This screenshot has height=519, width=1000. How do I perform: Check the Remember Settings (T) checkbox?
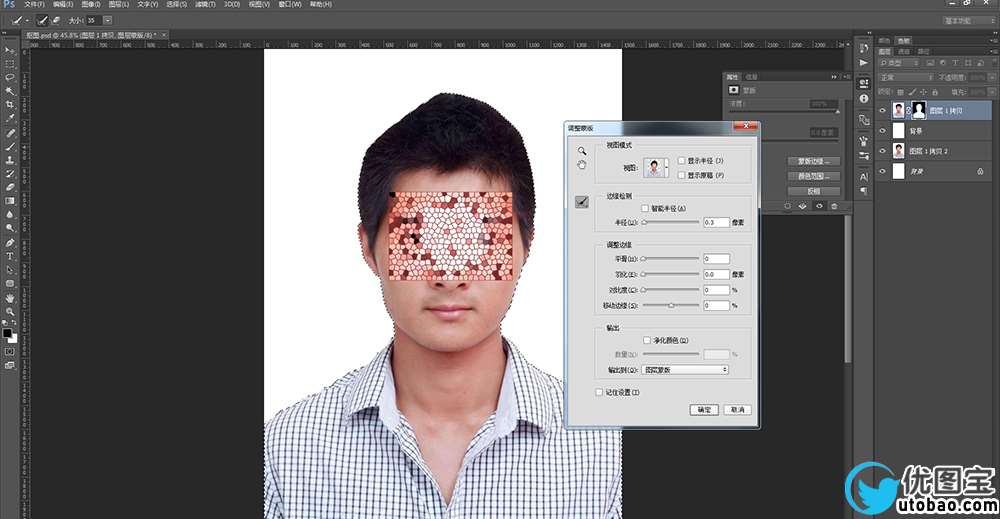599,392
